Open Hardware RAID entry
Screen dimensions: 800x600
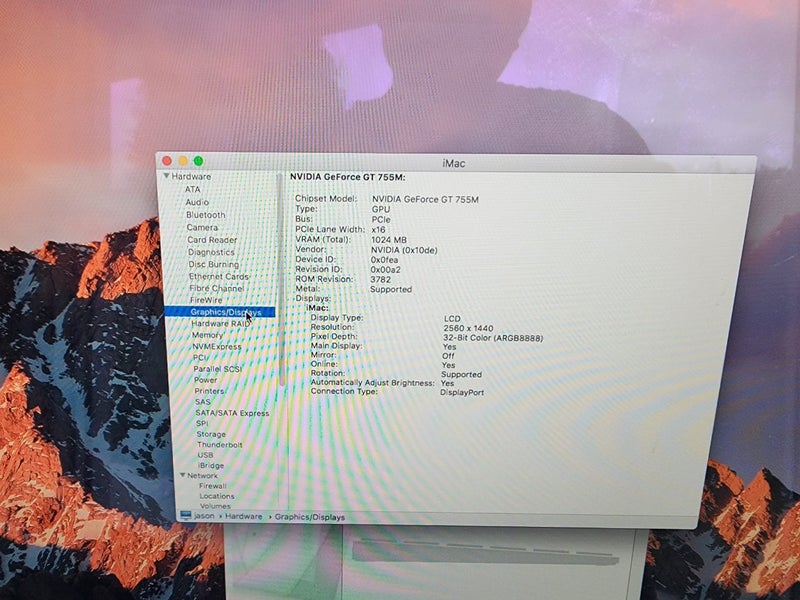221,323
